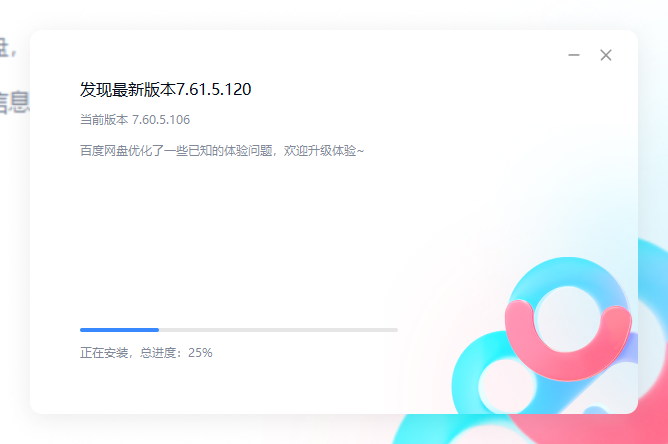Minimize the update dialog

(574, 55)
